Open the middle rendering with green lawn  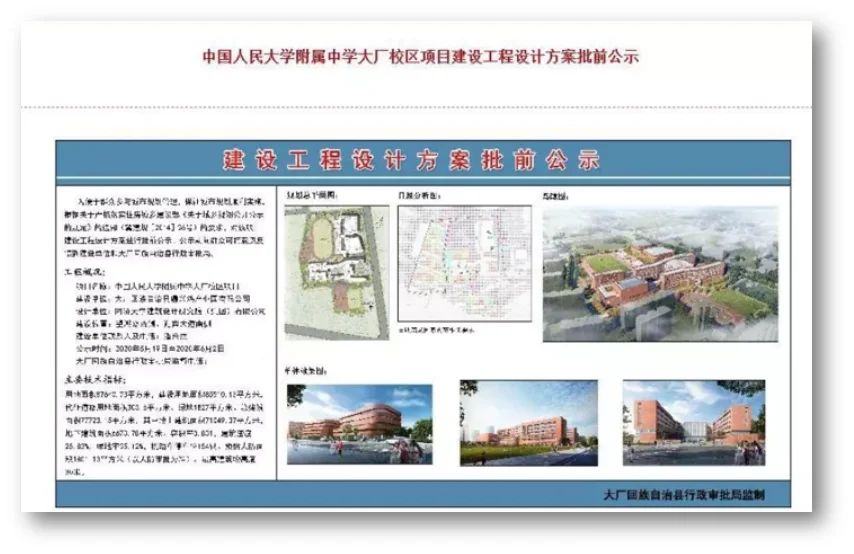coord(529,423)
